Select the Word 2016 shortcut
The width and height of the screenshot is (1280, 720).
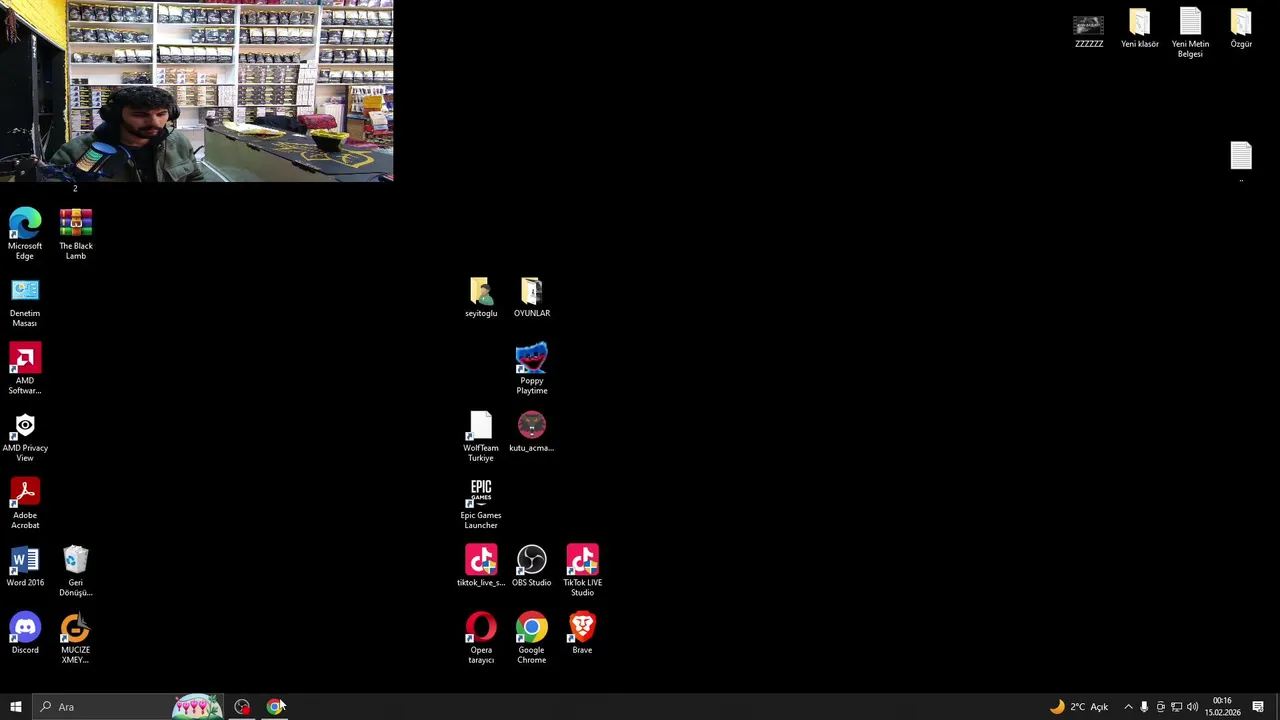pos(25,567)
